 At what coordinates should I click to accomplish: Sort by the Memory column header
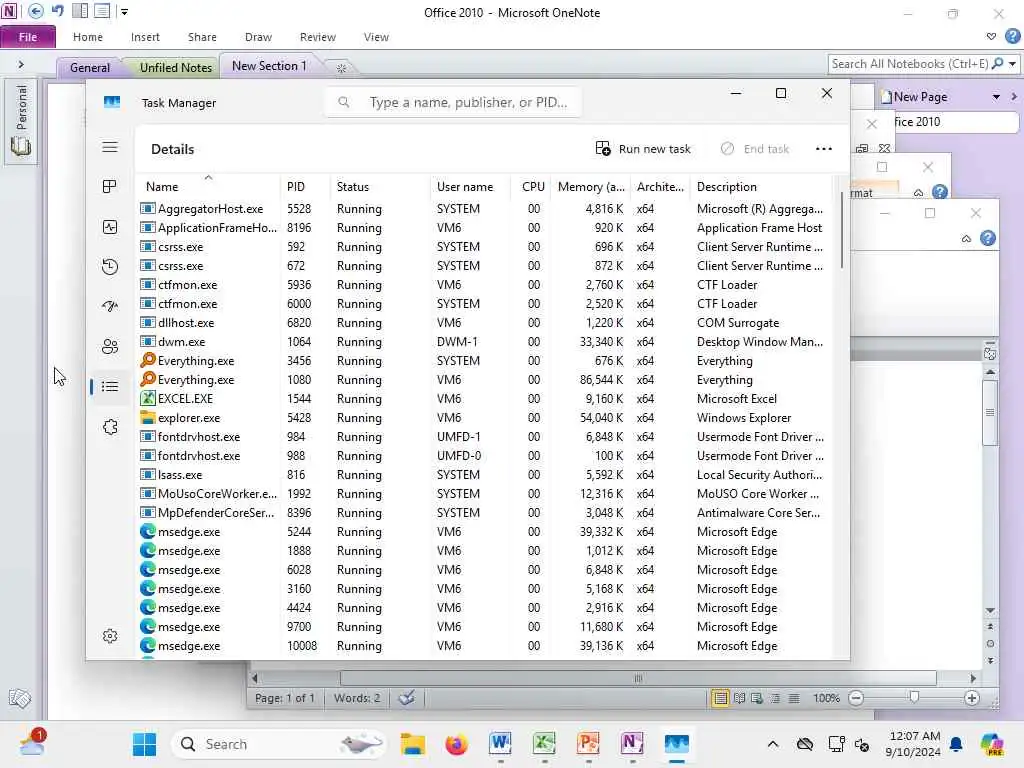pyautogui.click(x=591, y=187)
